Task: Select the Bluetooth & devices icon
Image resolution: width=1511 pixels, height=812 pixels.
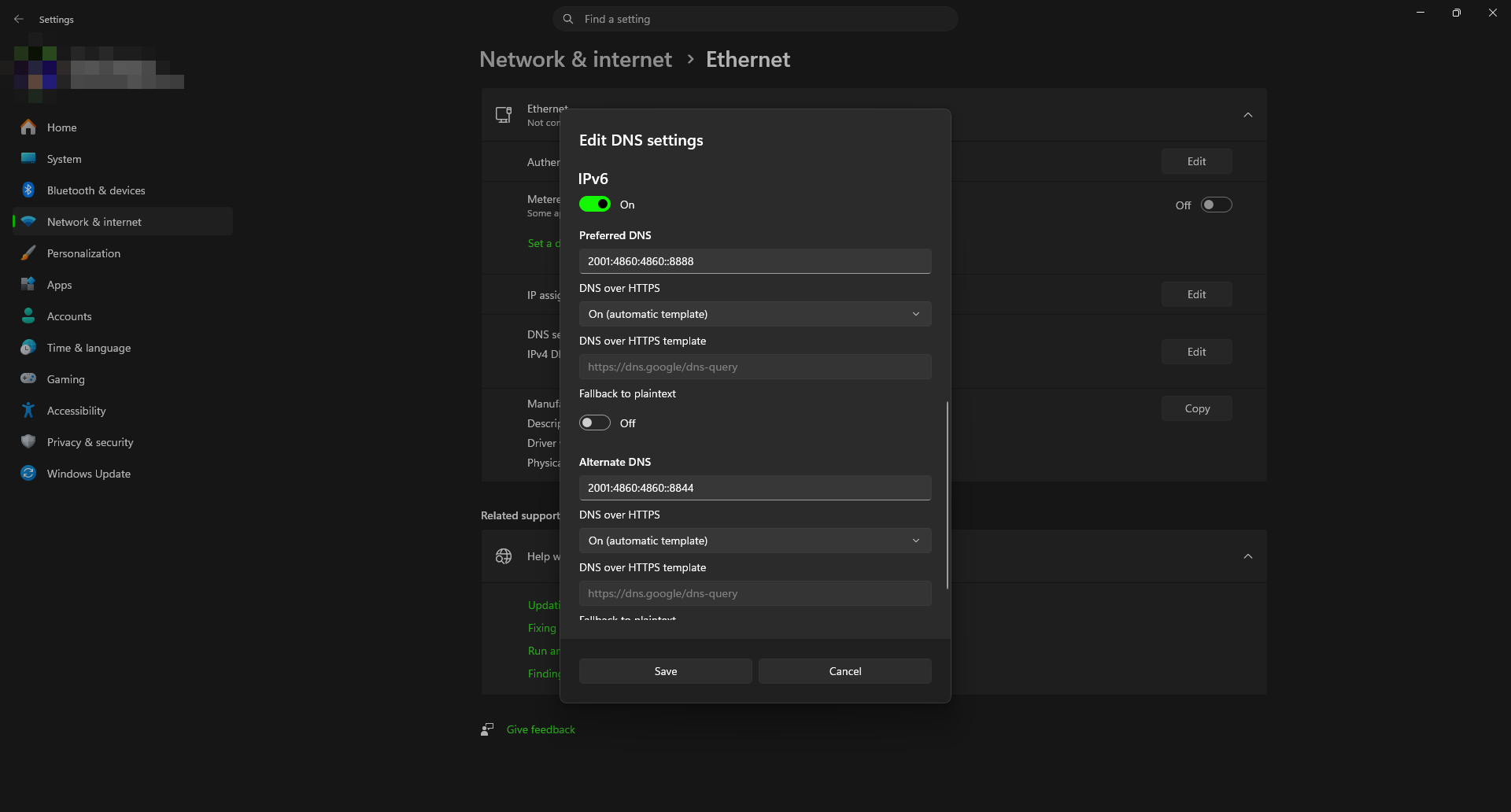Action: [x=28, y=190]
